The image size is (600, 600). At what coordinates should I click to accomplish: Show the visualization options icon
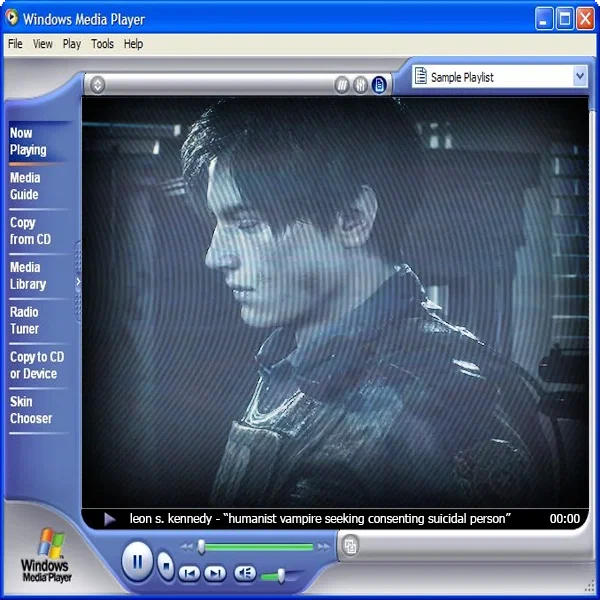pos(342,85)
